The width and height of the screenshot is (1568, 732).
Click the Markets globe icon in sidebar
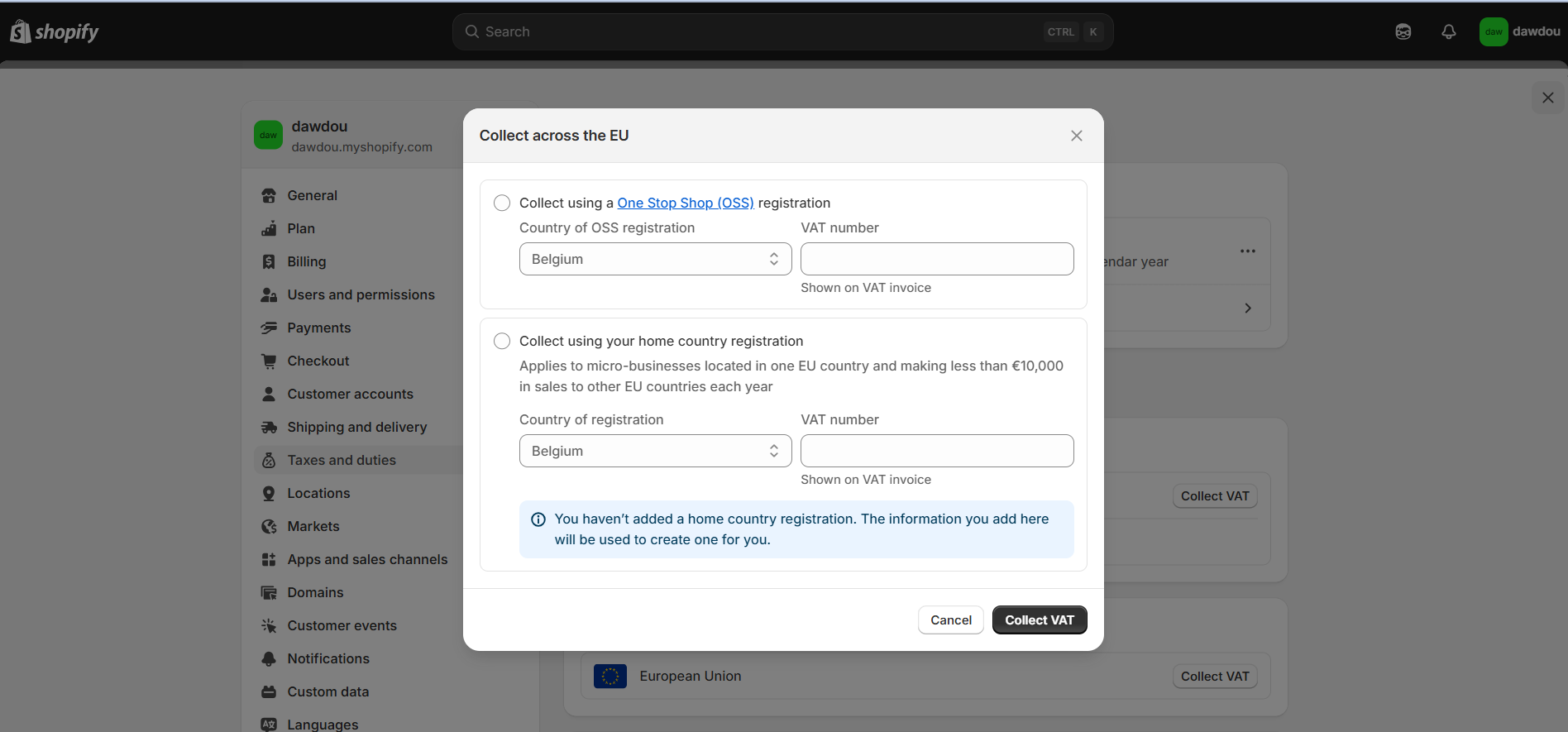(x=269, y=526)
